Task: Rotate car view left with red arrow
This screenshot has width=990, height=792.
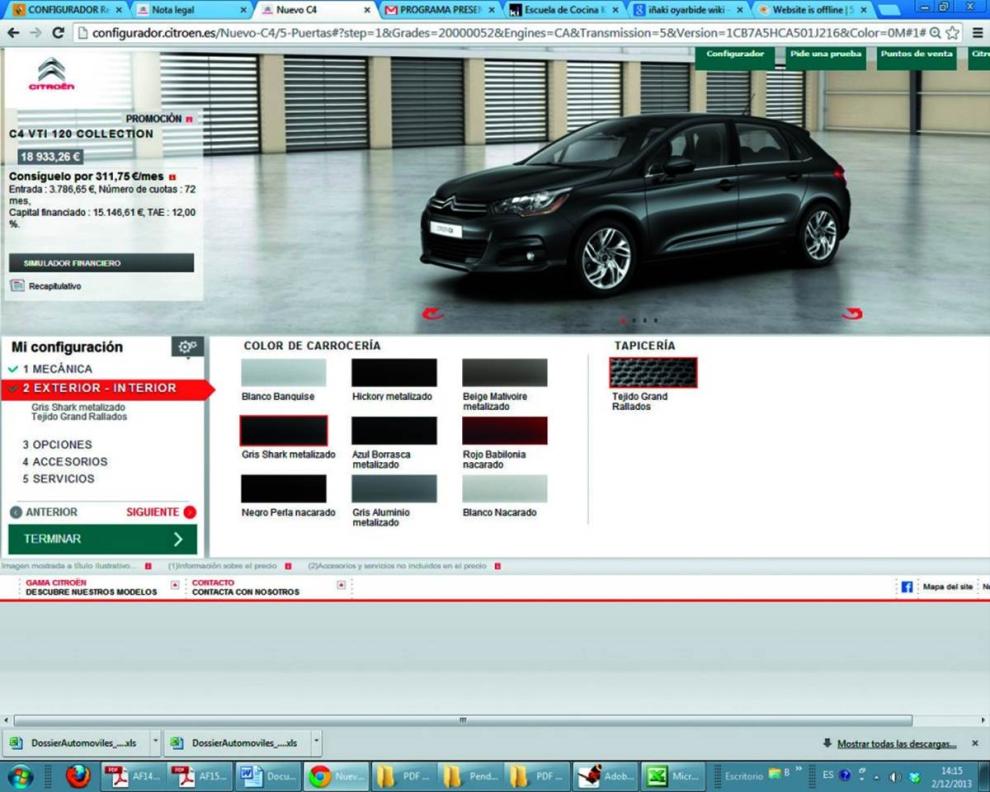Action: (433, 313)
